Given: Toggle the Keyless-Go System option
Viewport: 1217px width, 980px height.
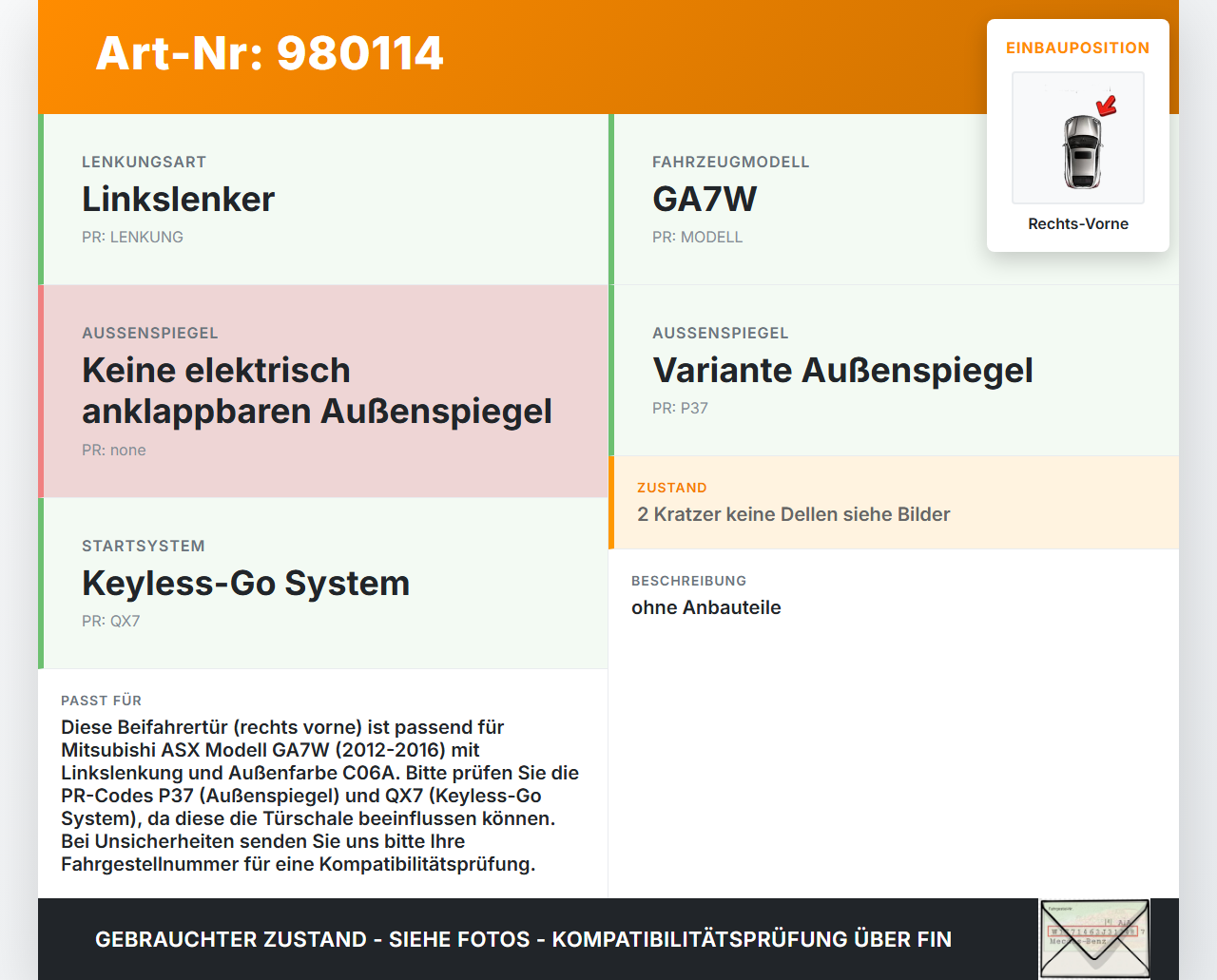Looking at the screenshot, I should pos(245,583).
